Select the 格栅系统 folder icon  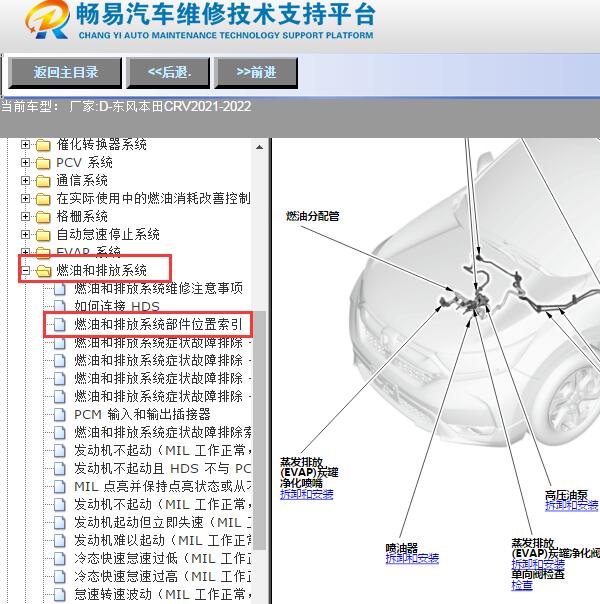43,217
